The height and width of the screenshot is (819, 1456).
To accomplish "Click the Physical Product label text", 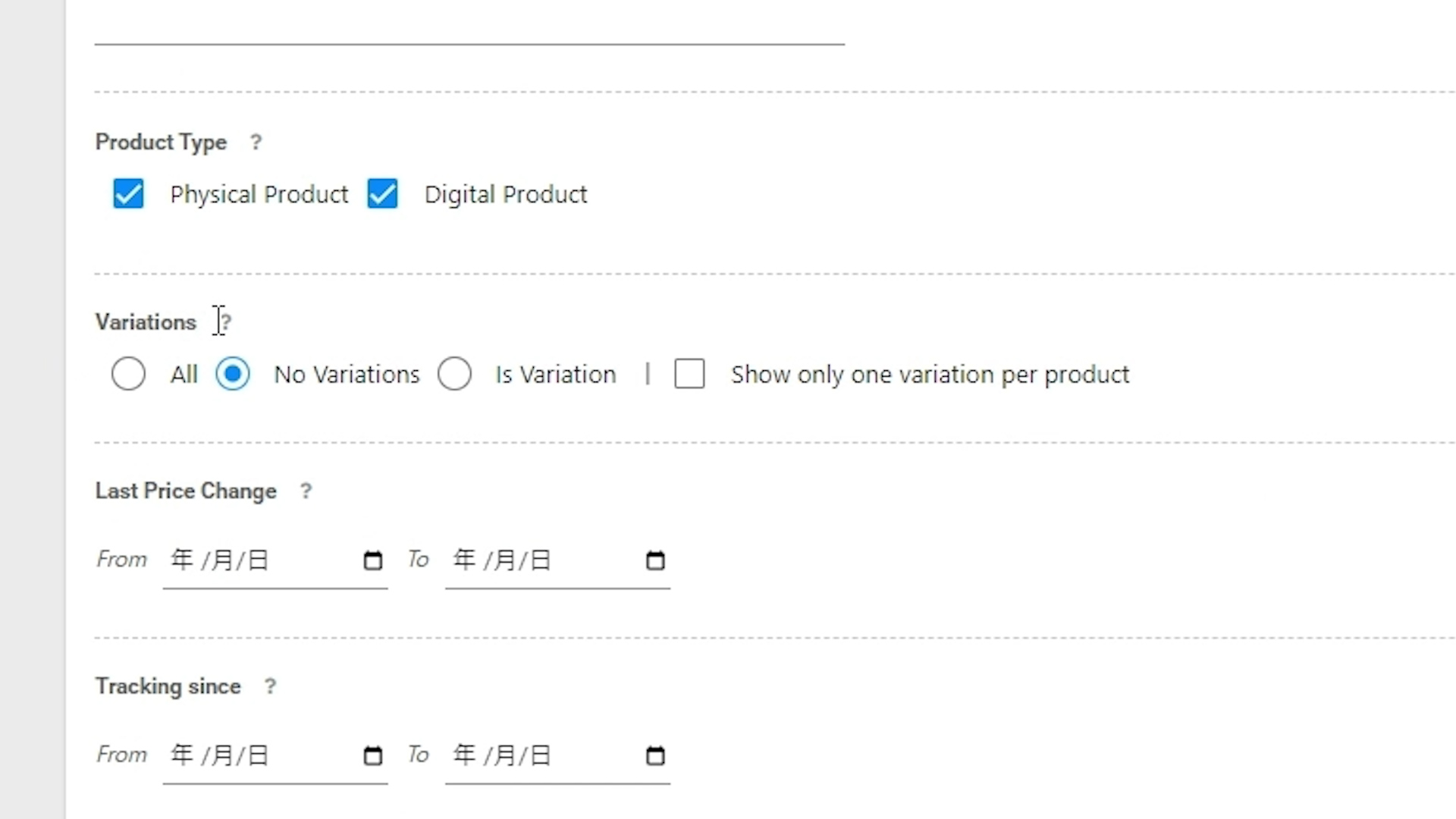I will pyautogui.click(x=259, y=195).
